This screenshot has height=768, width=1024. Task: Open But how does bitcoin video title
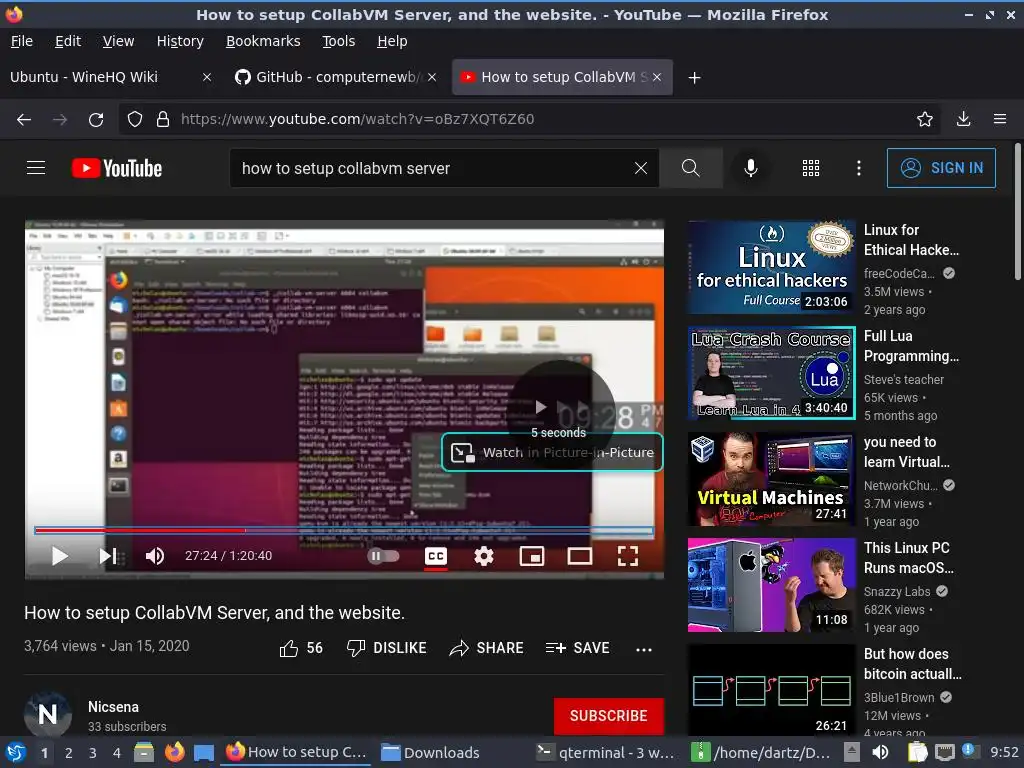(912, 664)
